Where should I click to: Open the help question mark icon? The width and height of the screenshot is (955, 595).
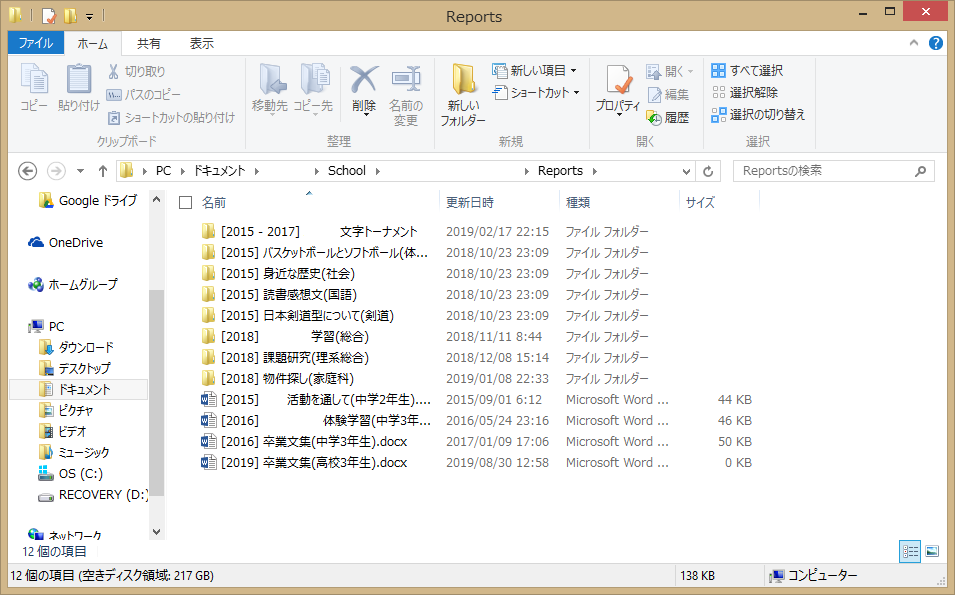click(936, 43)
